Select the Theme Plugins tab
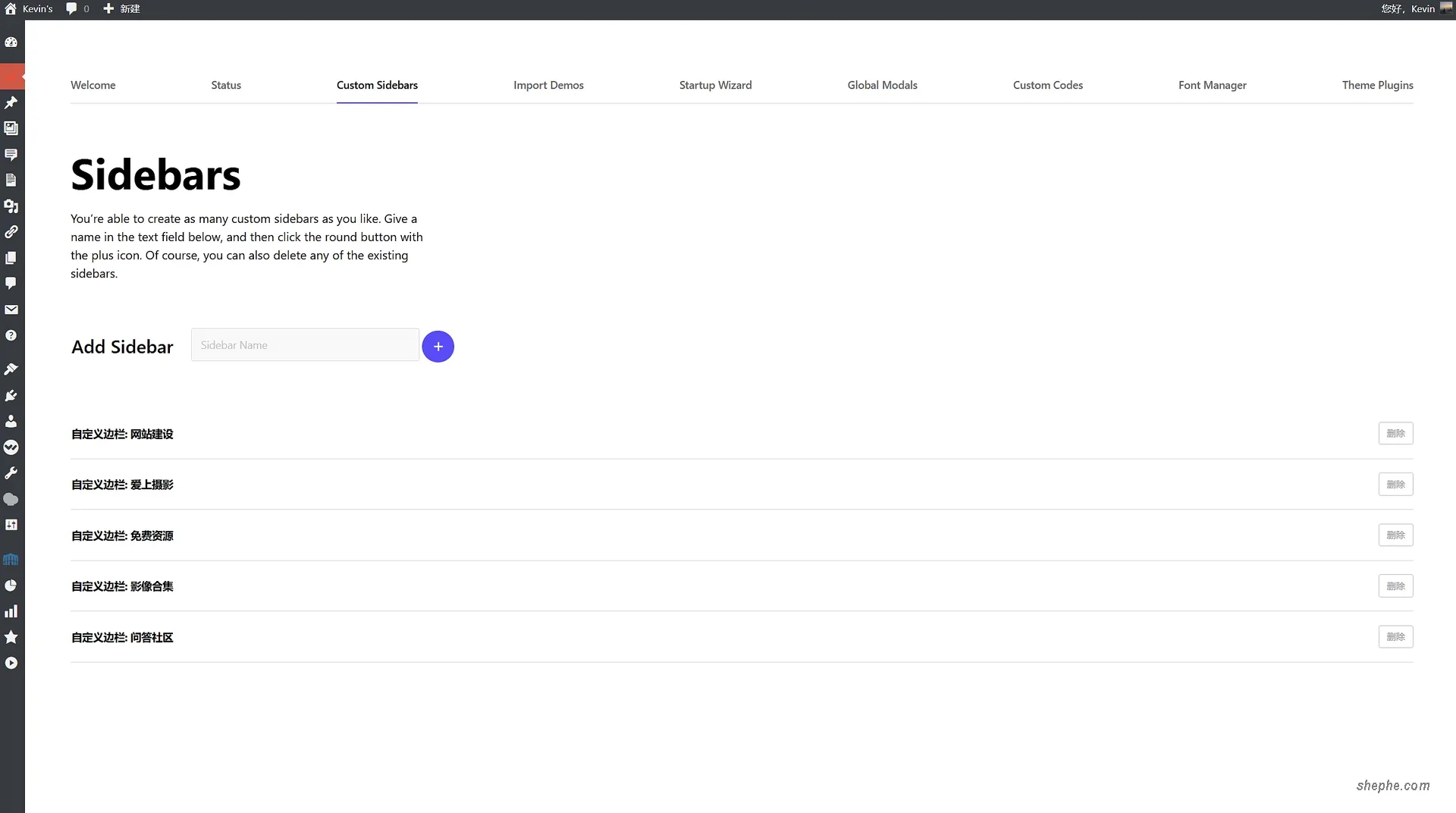1456x813 pixels. pos(1377,85)
